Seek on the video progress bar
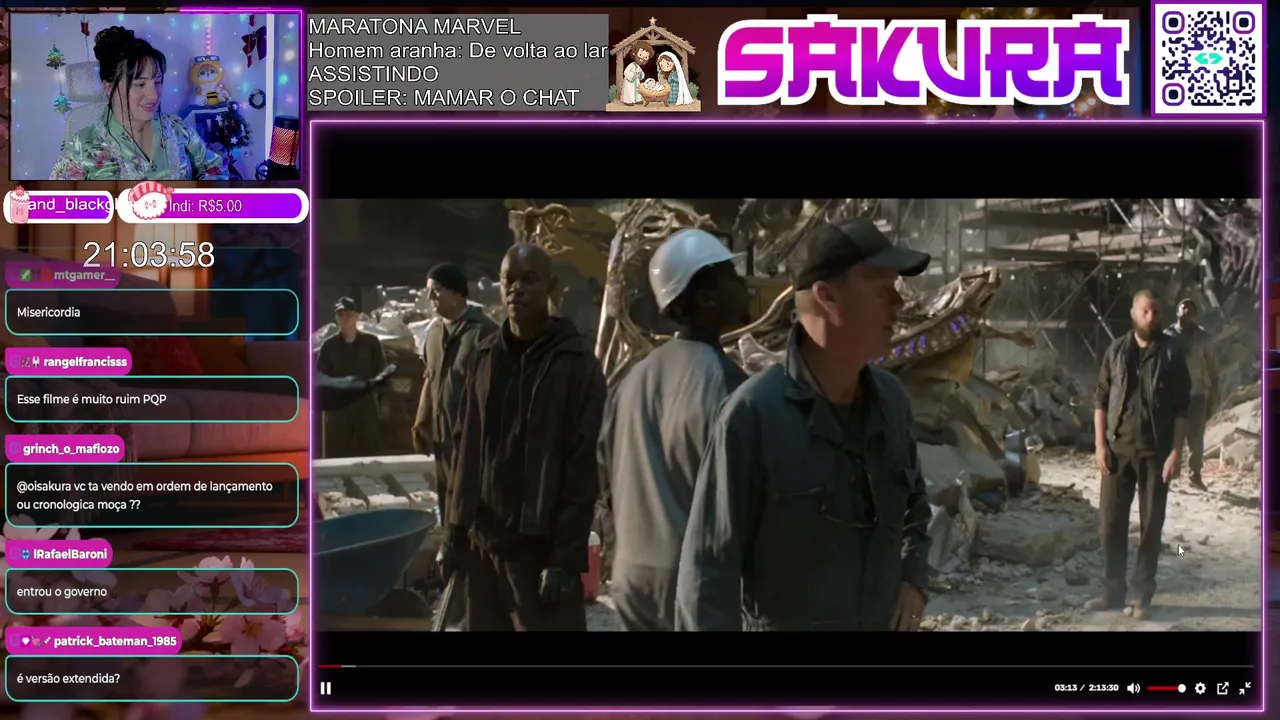The image size is (1280, 720). click(x=785, y=666)
